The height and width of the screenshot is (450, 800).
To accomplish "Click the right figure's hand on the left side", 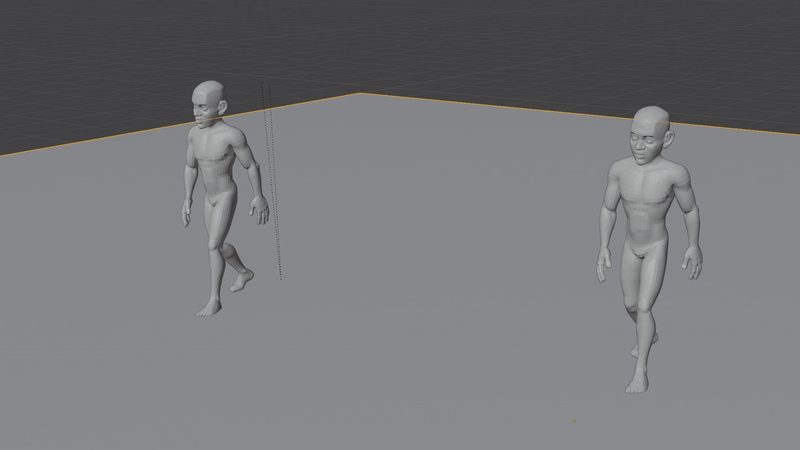I will pos(604,268).
